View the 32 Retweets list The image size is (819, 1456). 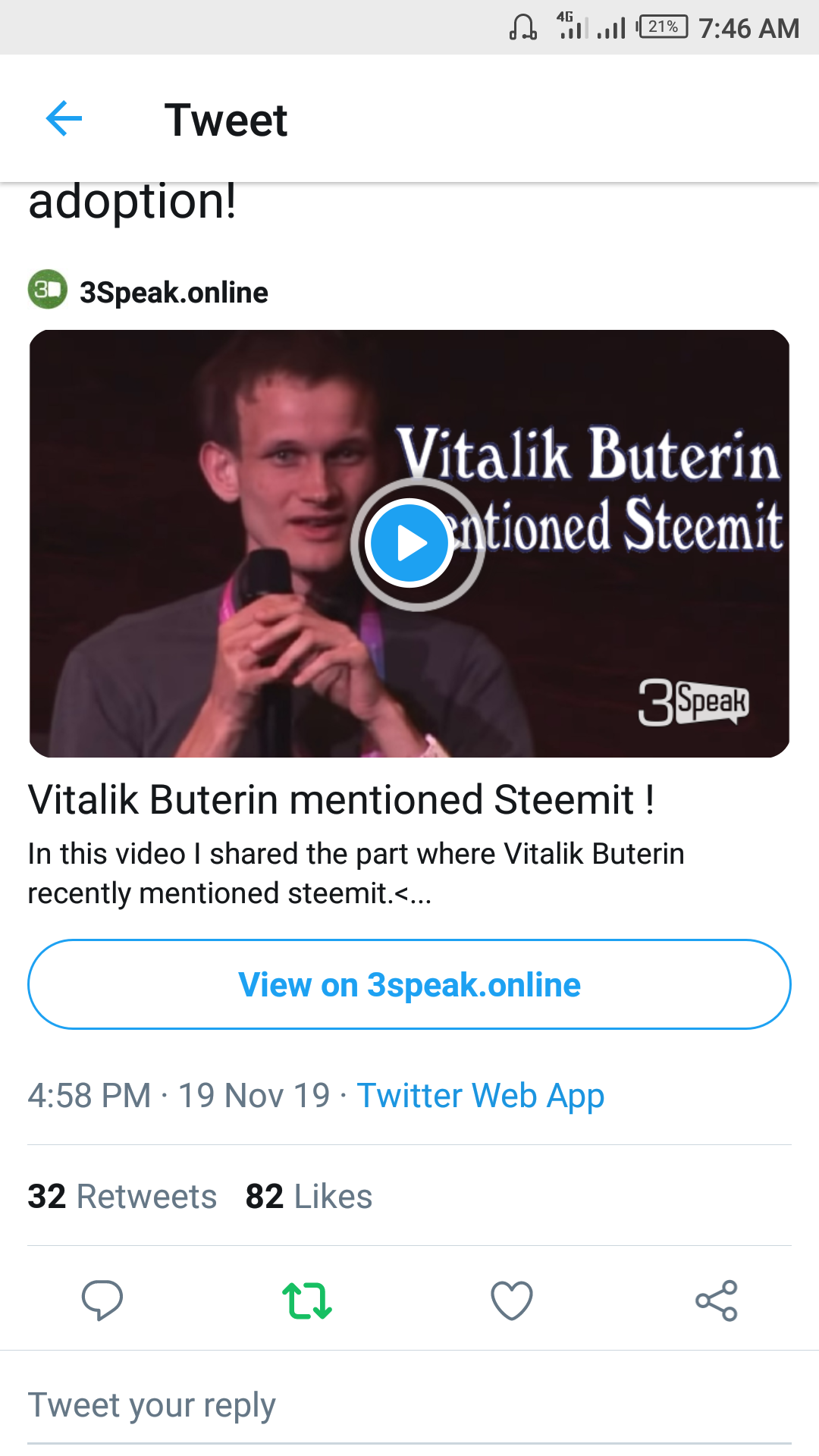pos(122,1196)
